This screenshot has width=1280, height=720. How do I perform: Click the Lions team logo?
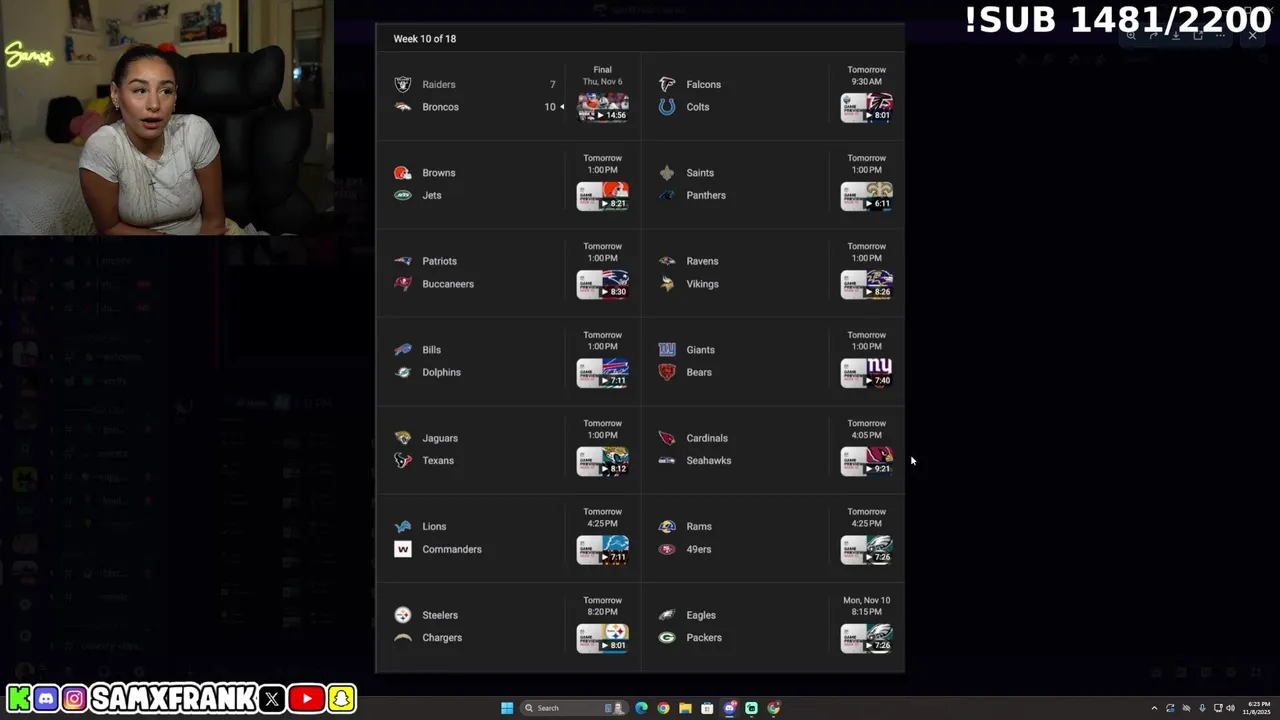pyautogui.click(x=403, y=526)
